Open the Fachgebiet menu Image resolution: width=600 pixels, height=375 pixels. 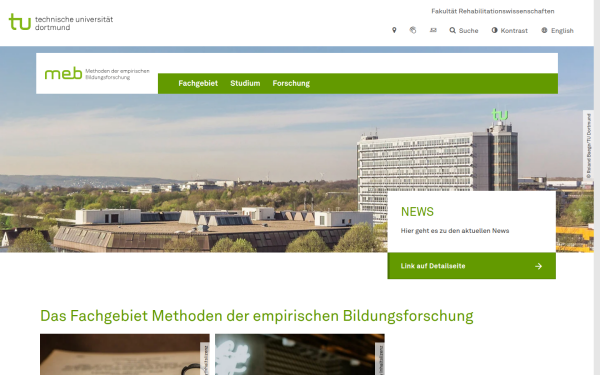(x=198, y=83)
